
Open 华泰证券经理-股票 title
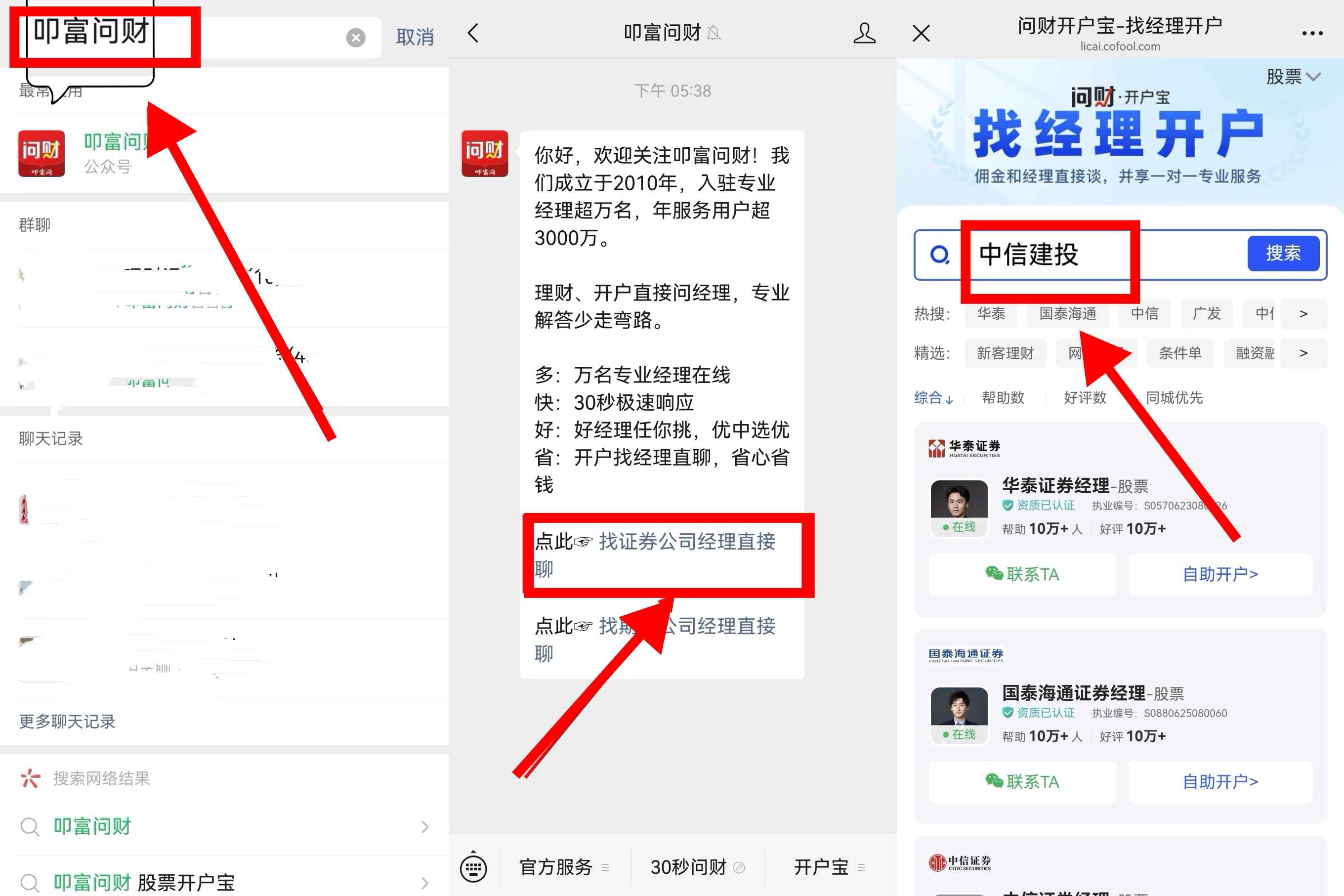click(x=1075, y=486)
